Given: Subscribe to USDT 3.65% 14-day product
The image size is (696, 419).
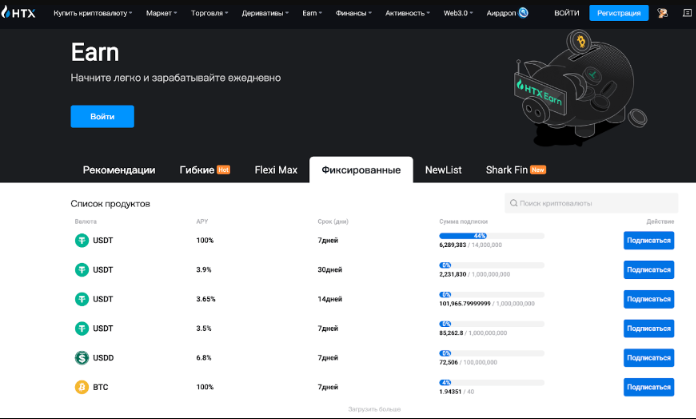Looking at the screenshot, I should [649, 299].
